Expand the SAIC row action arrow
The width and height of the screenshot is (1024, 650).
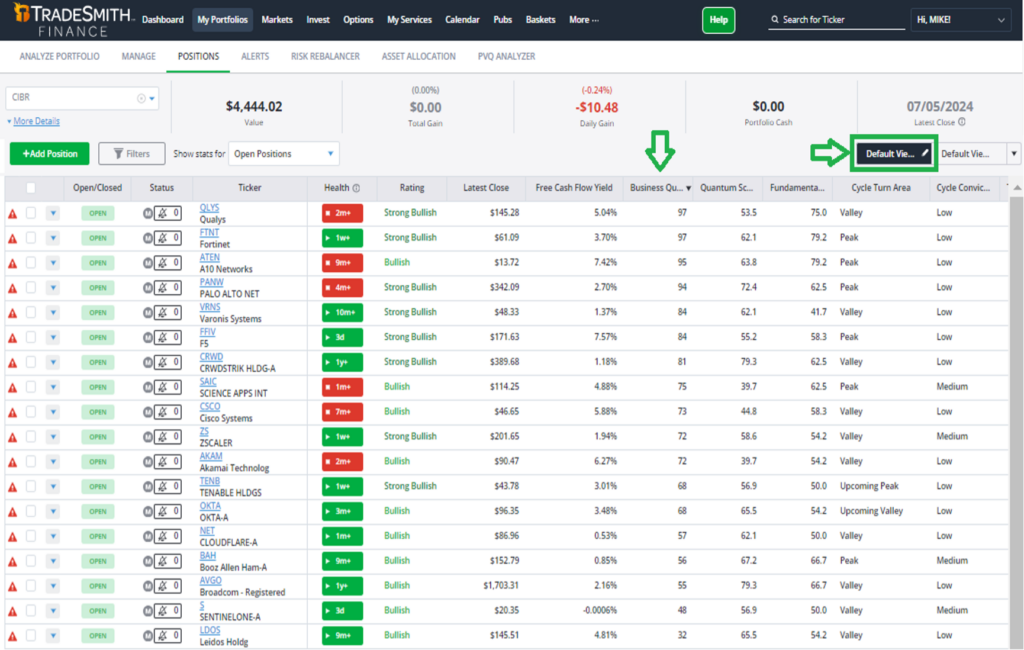[x=53, y=387]
